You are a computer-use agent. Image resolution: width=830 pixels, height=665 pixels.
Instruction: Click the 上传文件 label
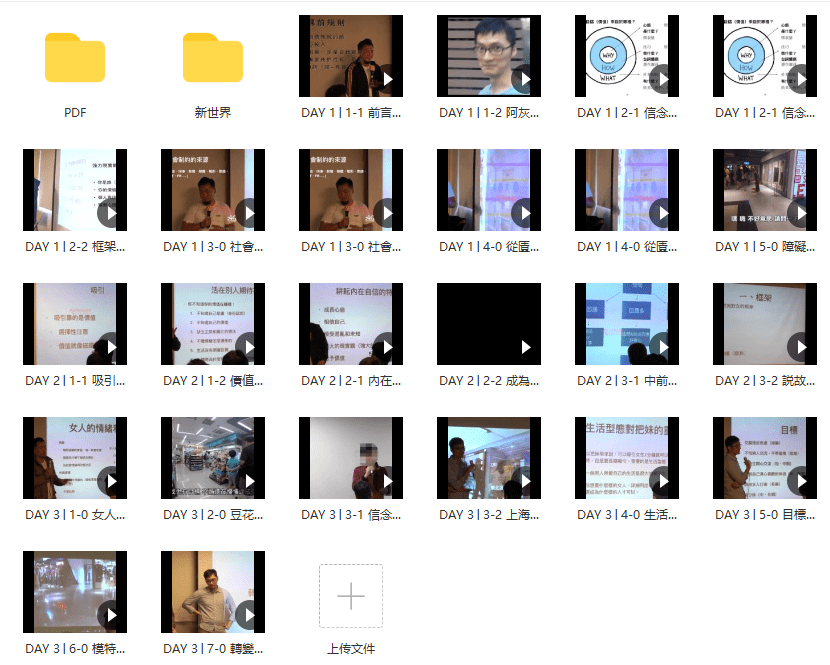[x=351, y=649]
